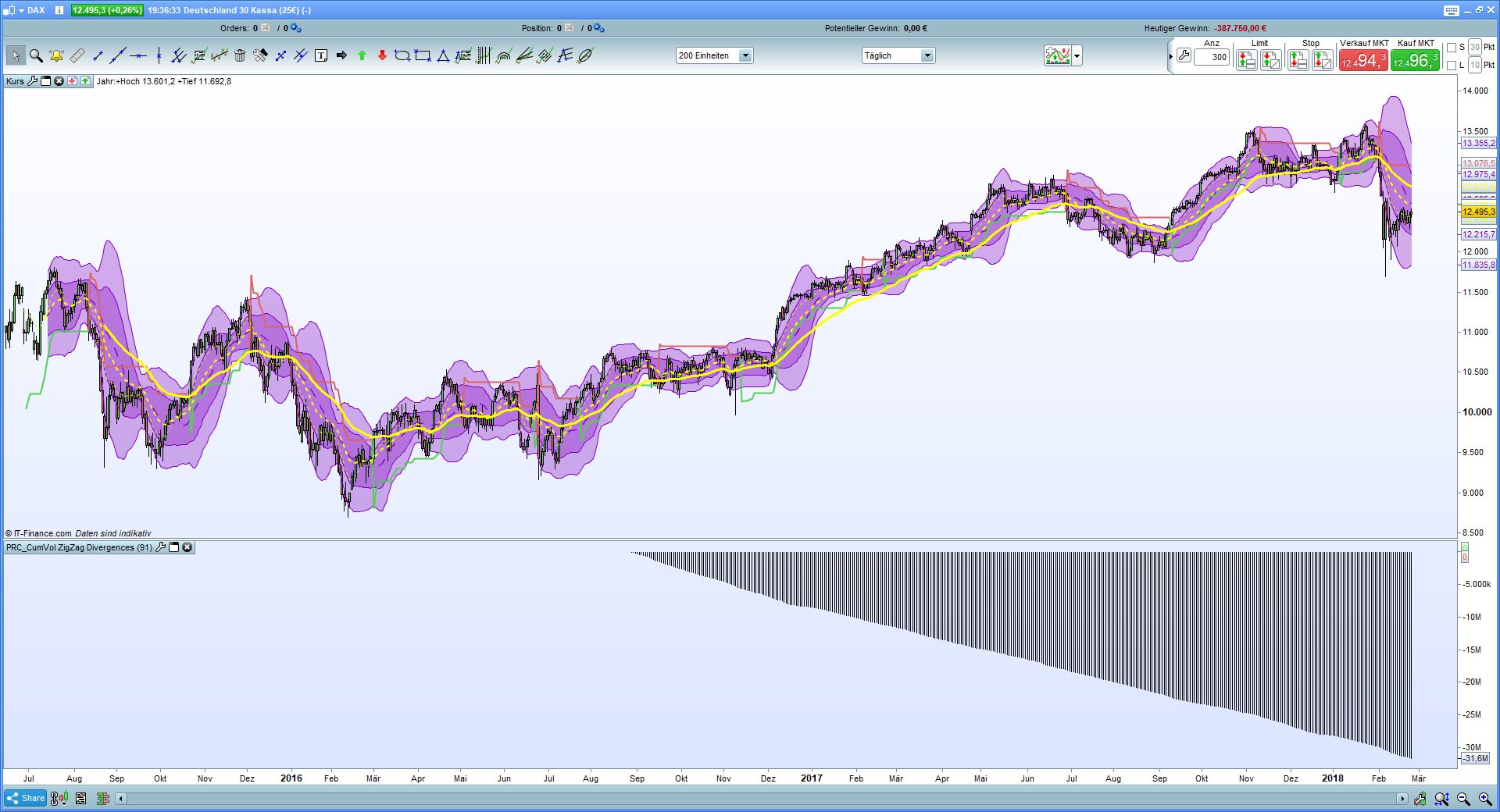Open the add indicator chart button
Screen dimensions: 1500x812
pos(1058,55)
